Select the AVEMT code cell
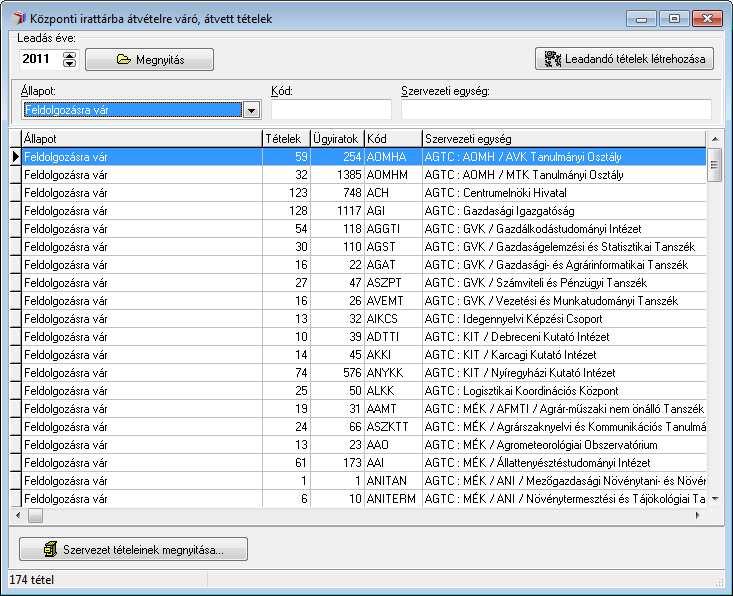This screenshot has height=596, width=733. [393, 301]
